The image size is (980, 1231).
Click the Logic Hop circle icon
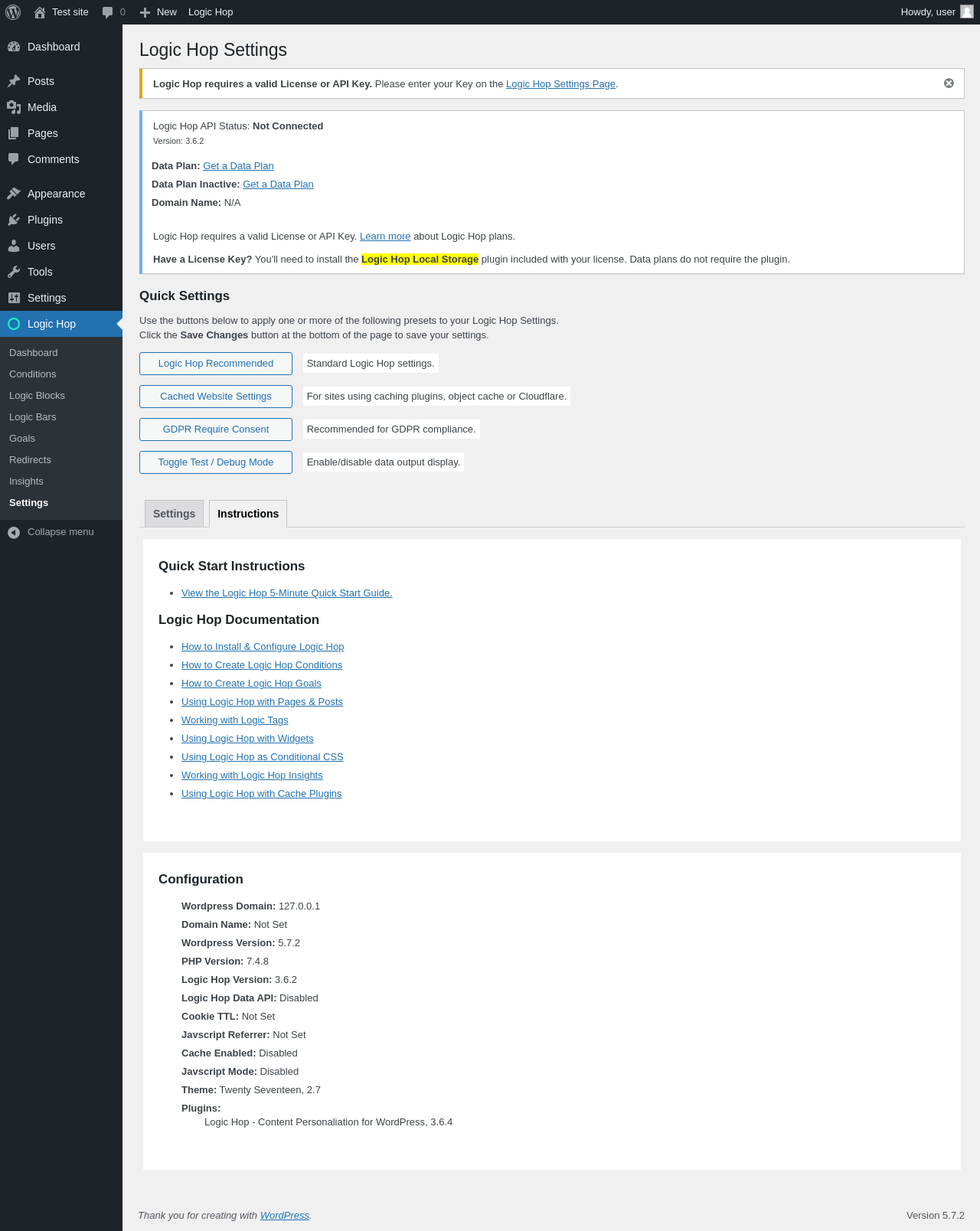[14, 324]
